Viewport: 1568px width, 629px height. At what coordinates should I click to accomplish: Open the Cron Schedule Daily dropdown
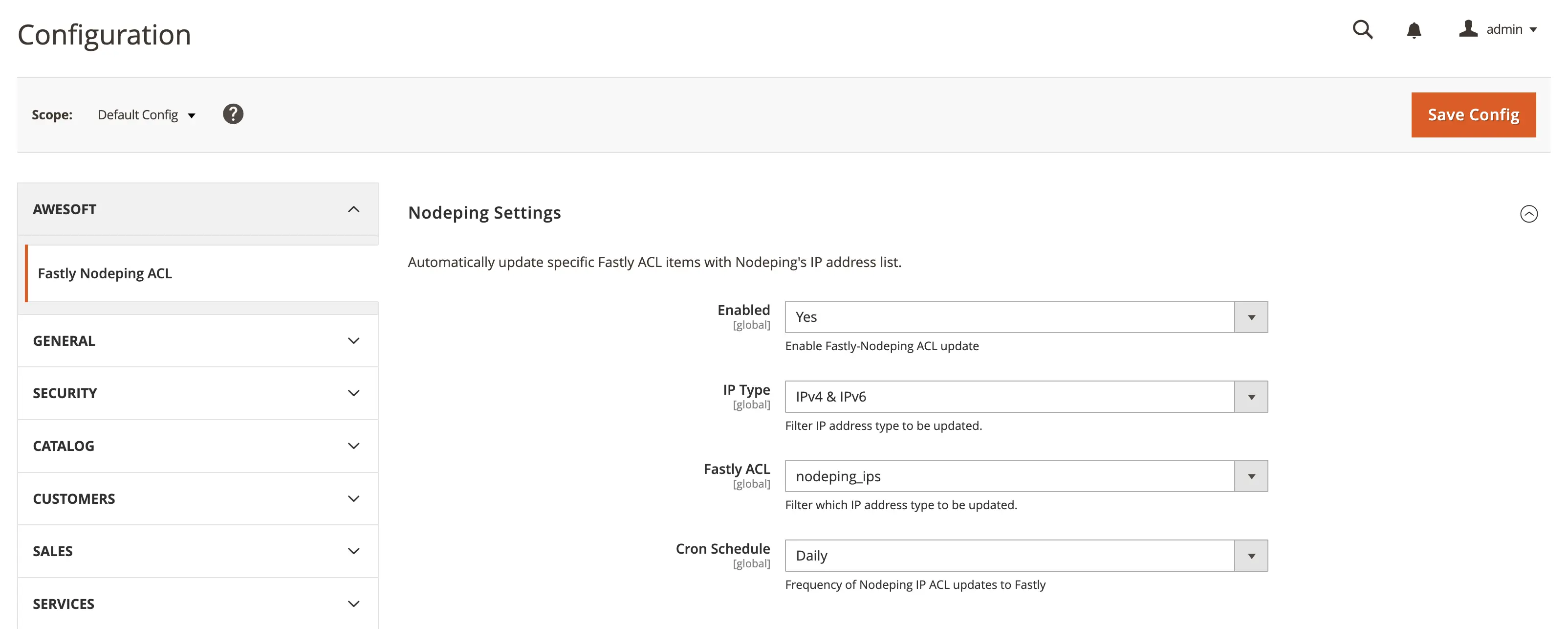tap(1025, 555)
